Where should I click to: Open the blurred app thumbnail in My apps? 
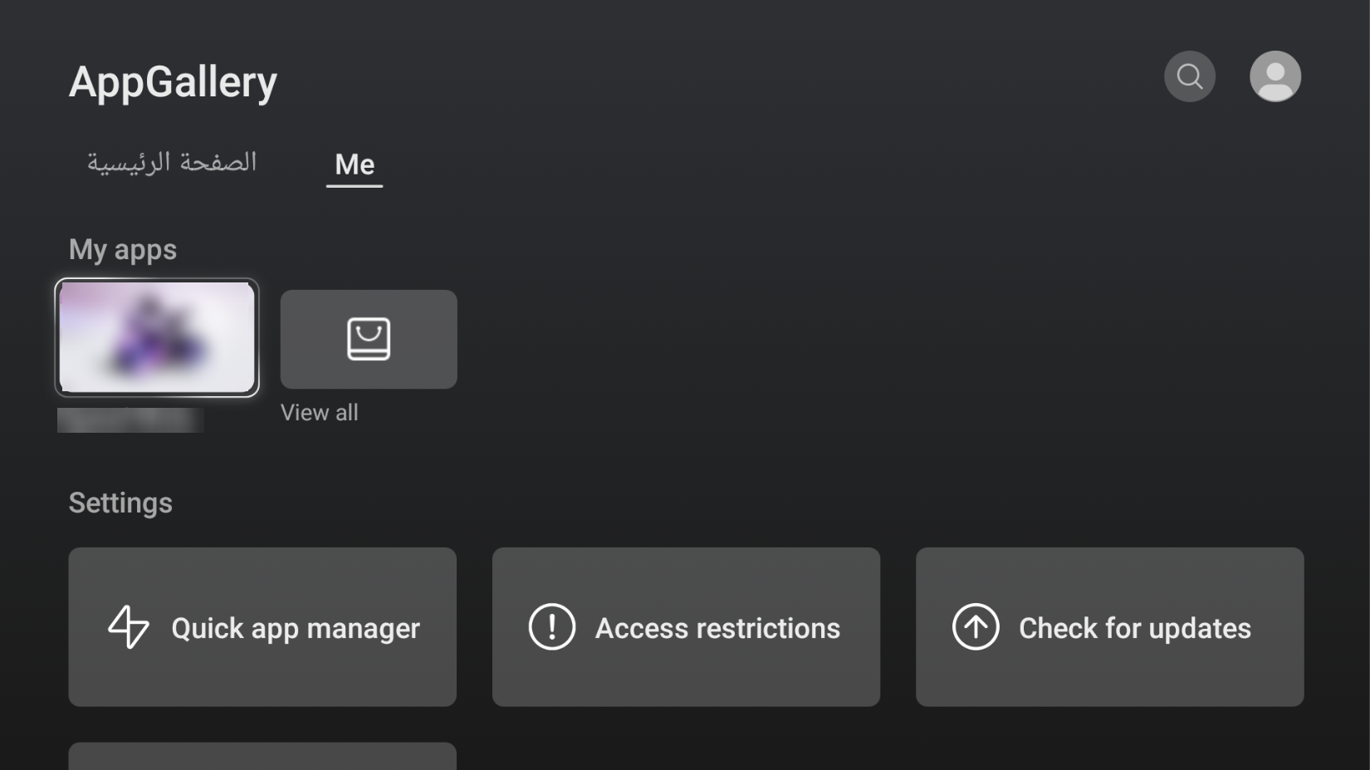157,338
